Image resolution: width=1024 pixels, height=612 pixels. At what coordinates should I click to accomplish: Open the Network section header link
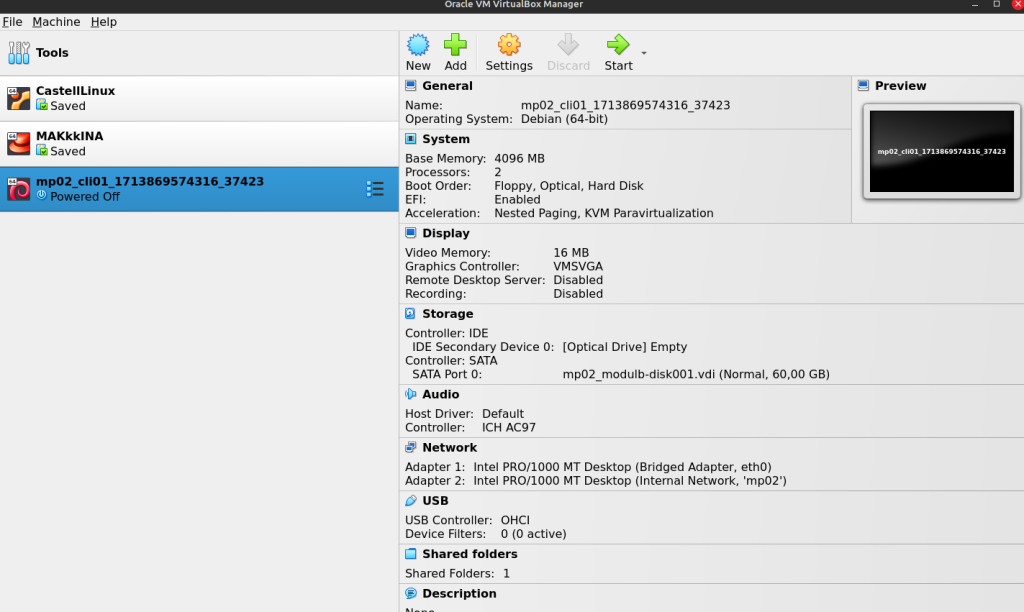(x=450, y=447)
